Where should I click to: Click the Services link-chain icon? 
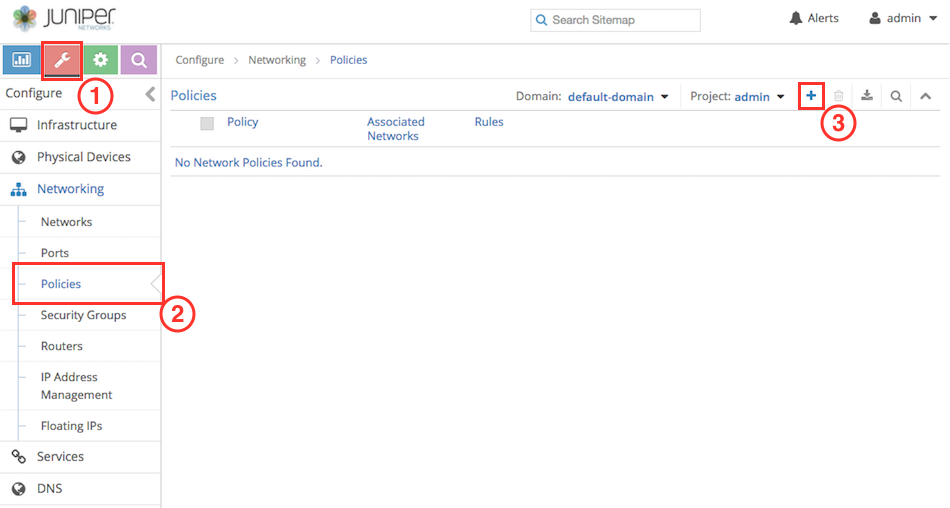pos(18,457)
